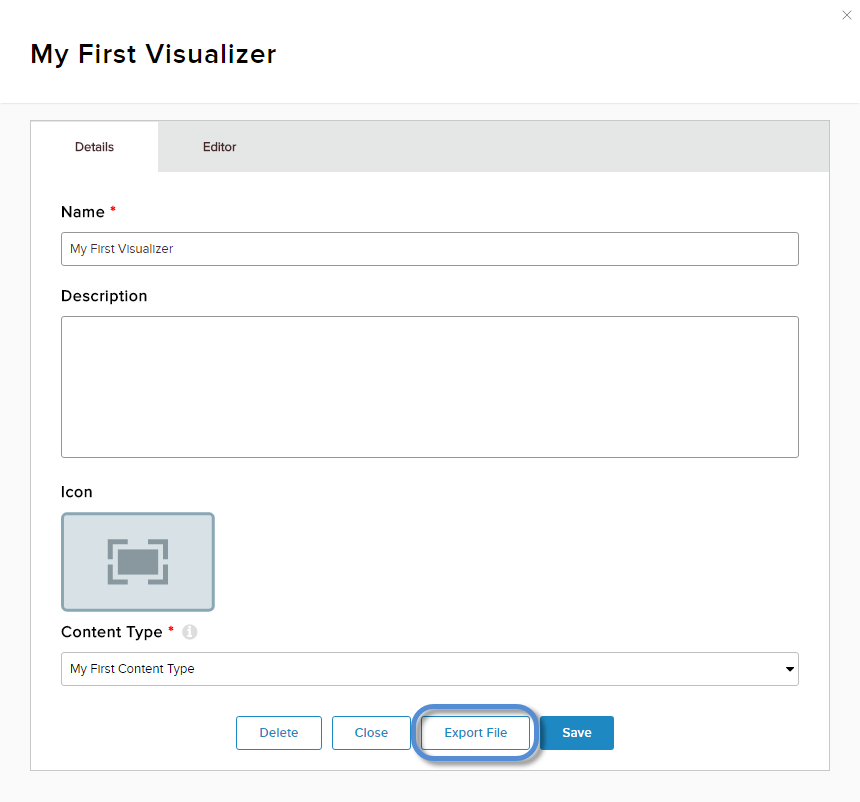Close the dialog with the X icon
The width and height of the screenshot is (860, 802).
pyautogui.click(x=846, y=15)
